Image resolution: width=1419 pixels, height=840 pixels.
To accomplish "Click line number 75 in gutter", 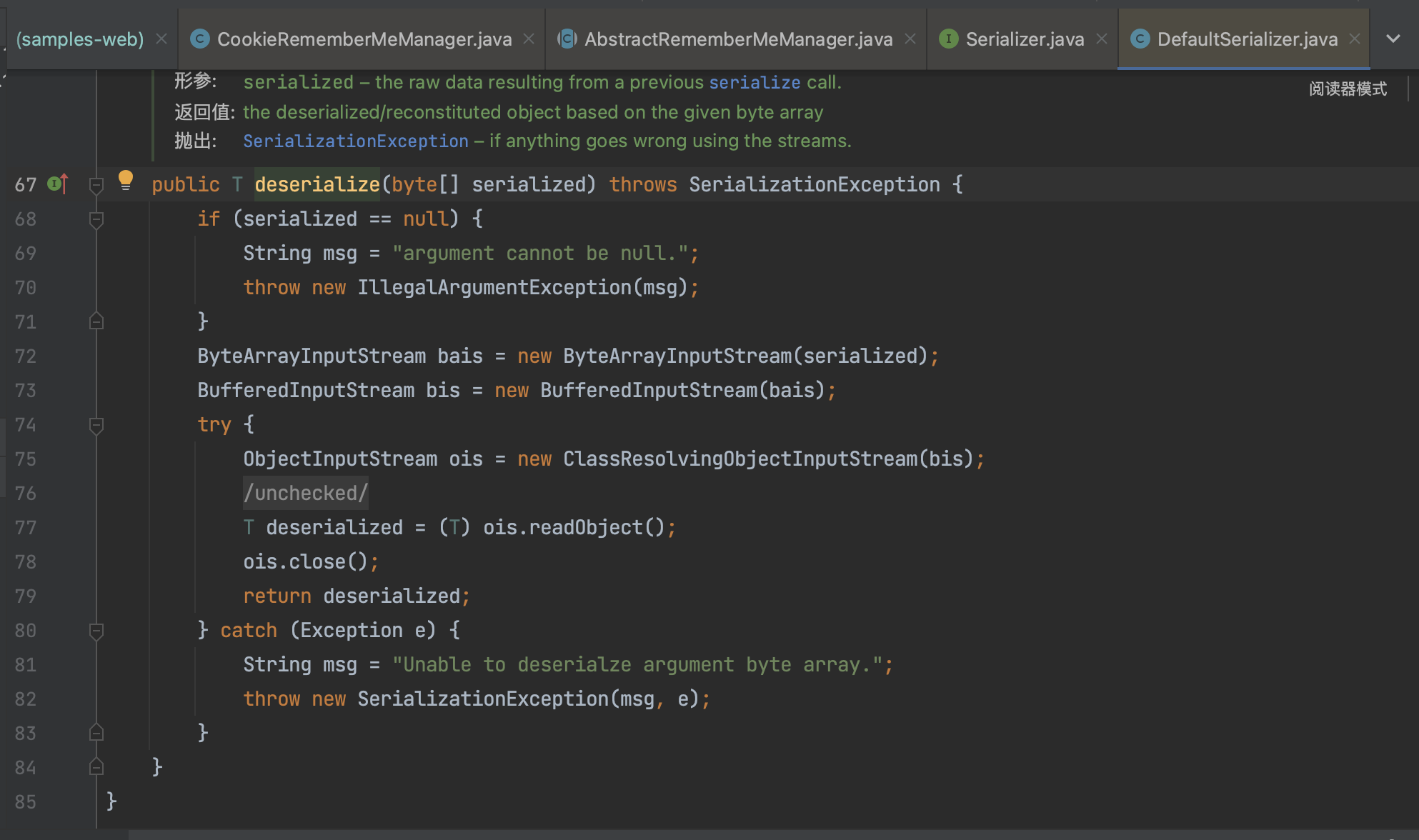I will (x=26, y=459).
